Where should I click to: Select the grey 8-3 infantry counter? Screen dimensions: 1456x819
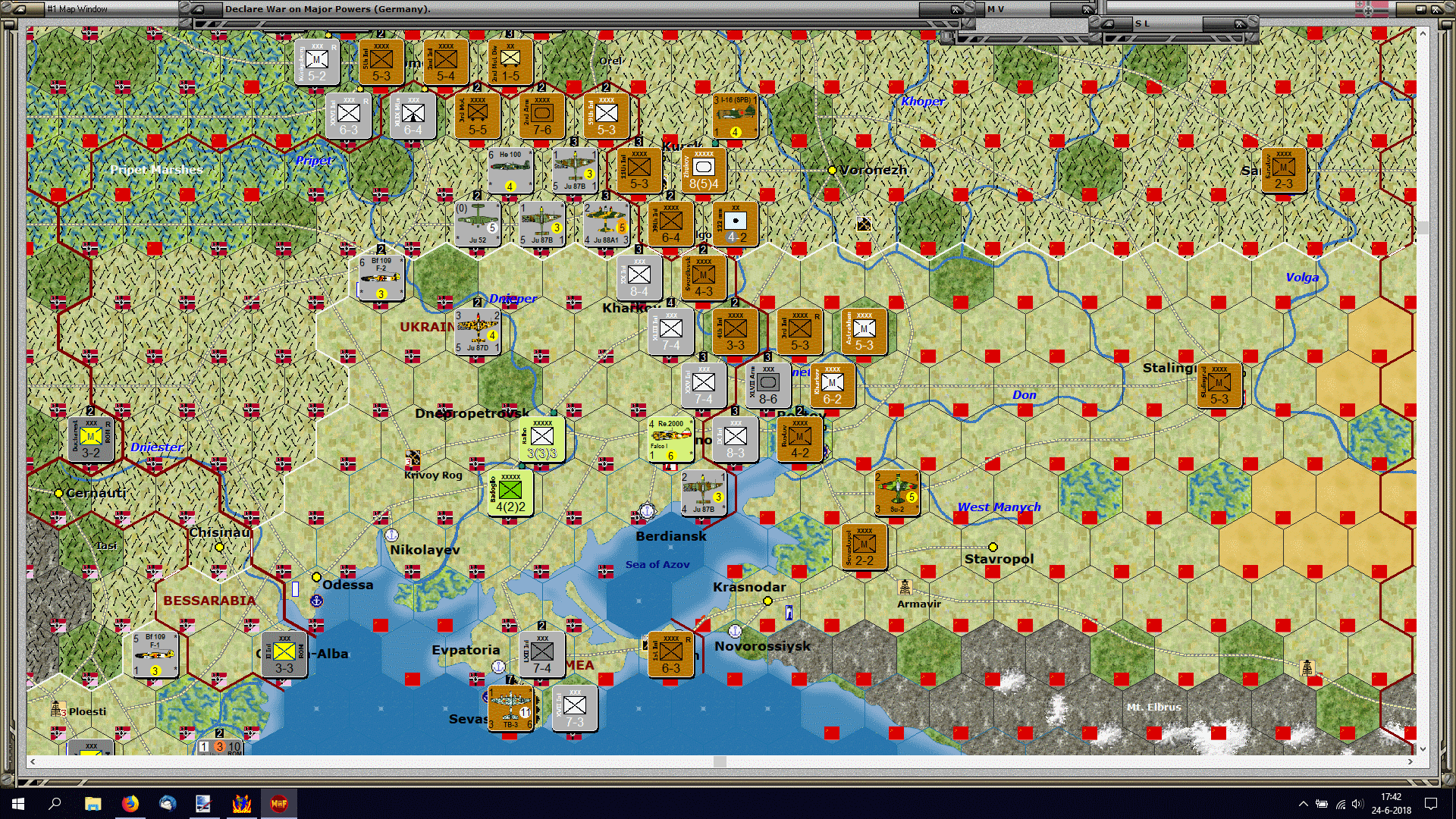pyautogui.click(x=735, y=439)
